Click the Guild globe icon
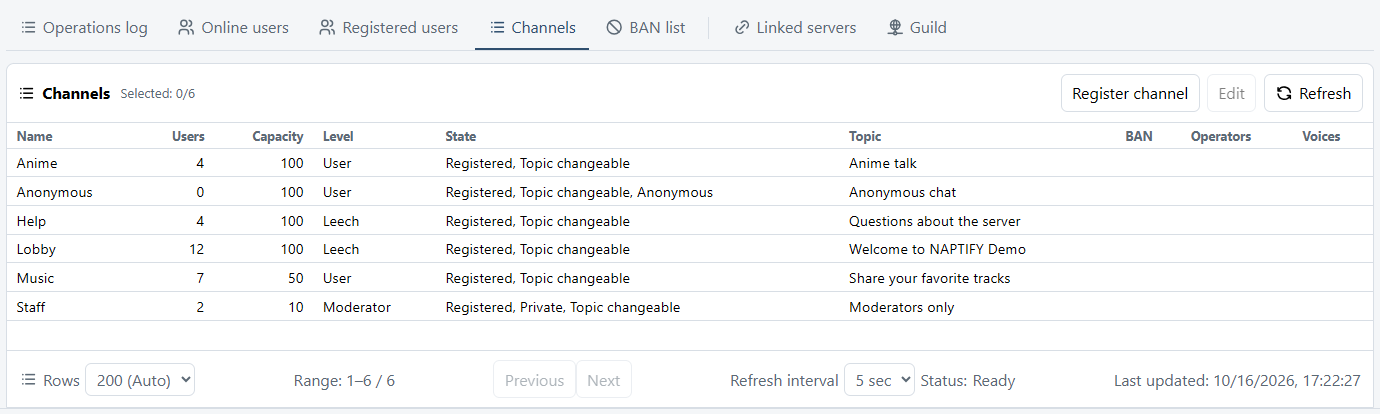1380x414 pixels. coord(895,28)
